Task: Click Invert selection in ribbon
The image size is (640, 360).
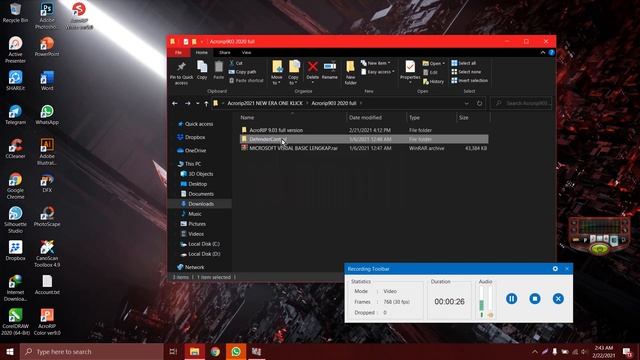Action: point(470,80)
